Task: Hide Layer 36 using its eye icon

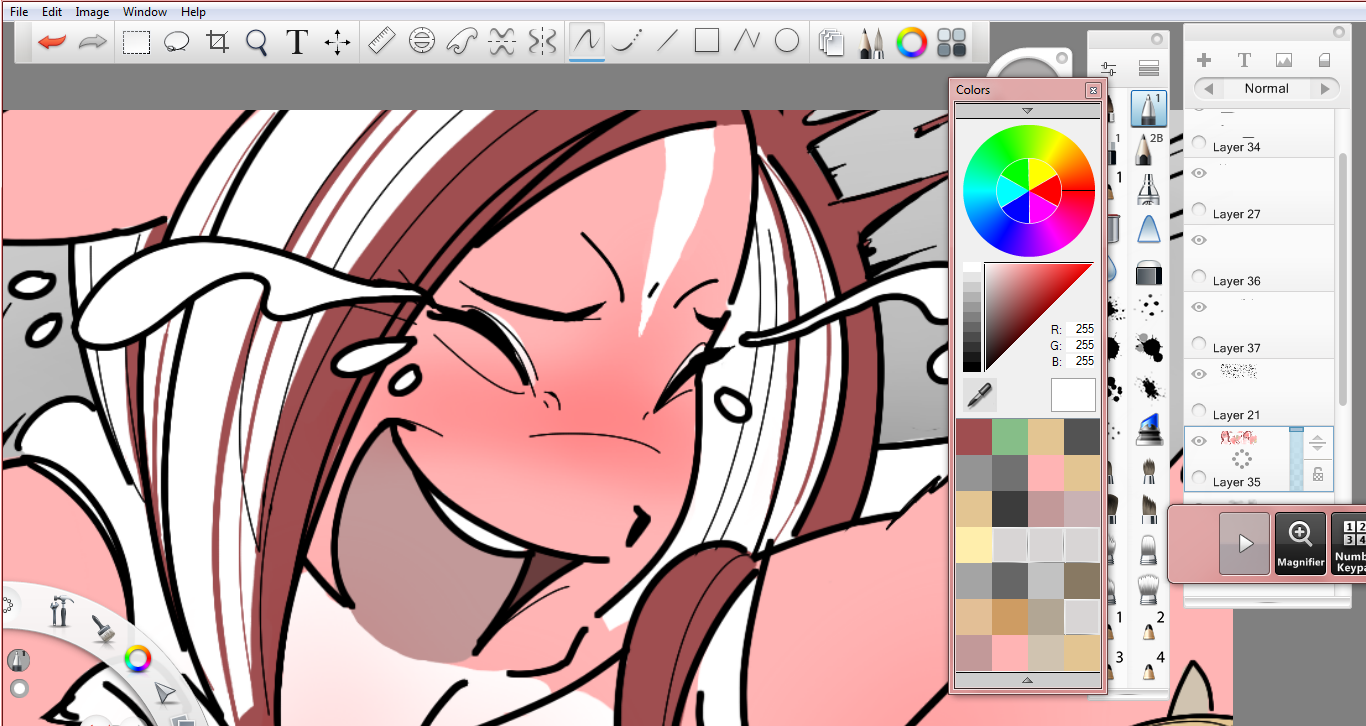Action: coord(1199,240)
